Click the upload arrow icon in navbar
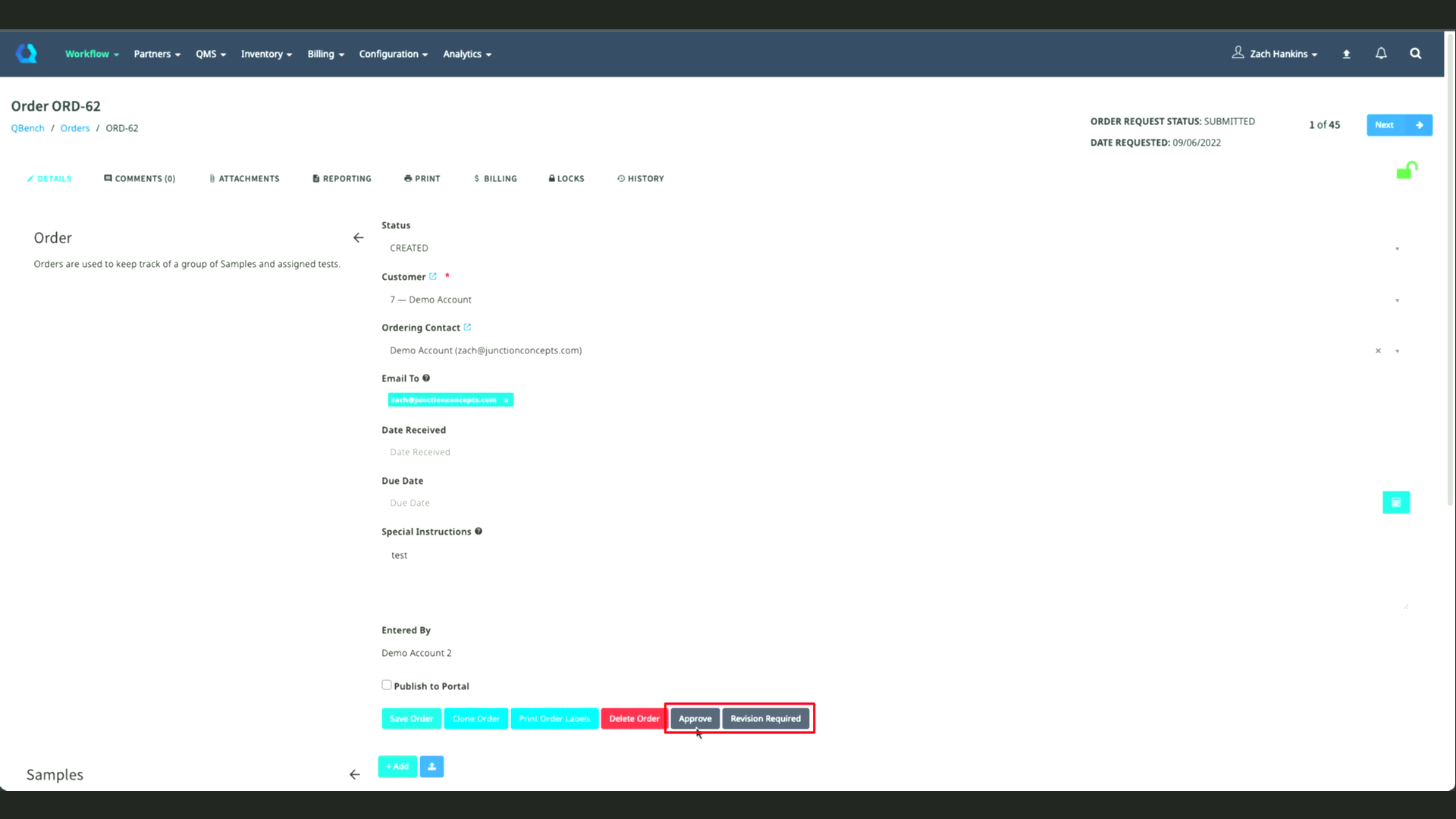 click(1346, 54)
